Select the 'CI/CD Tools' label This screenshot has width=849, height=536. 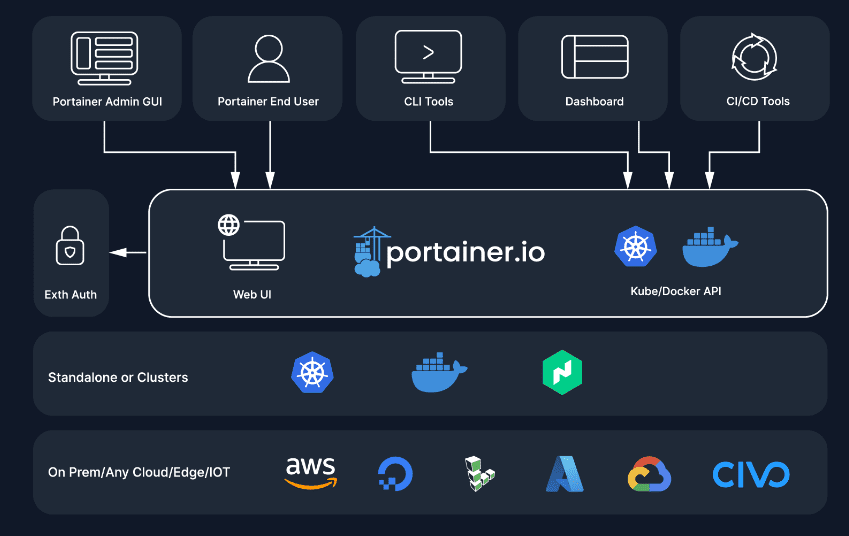(757, 101)
